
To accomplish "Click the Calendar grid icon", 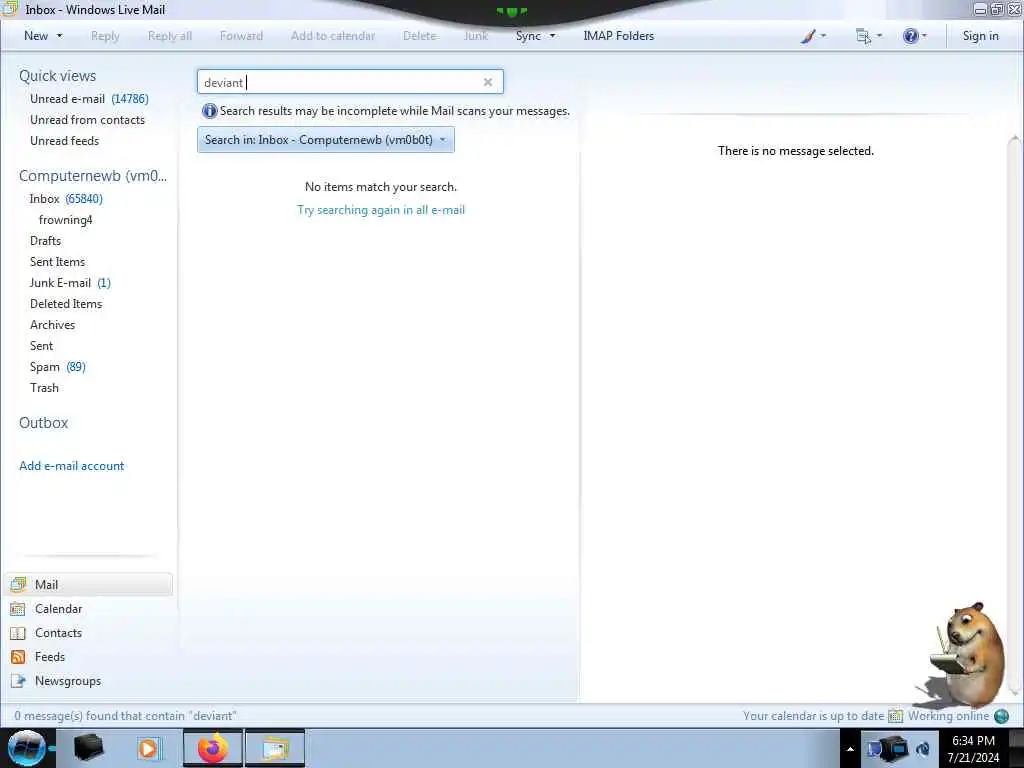I will tap(18, 609).
